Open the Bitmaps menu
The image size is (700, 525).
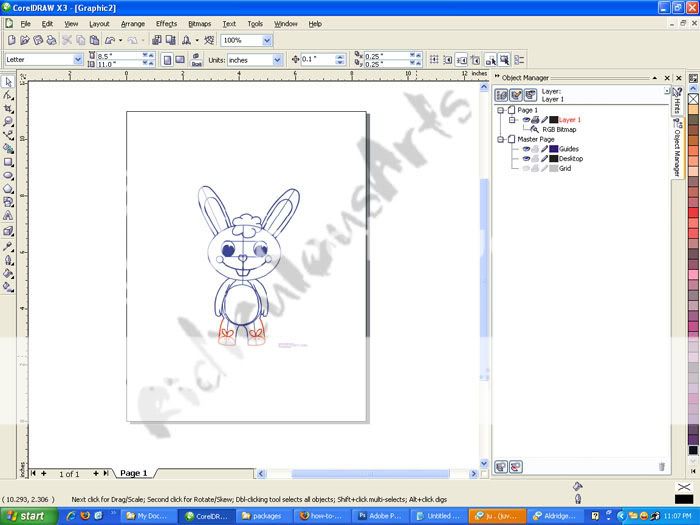(x=199, y=23)
